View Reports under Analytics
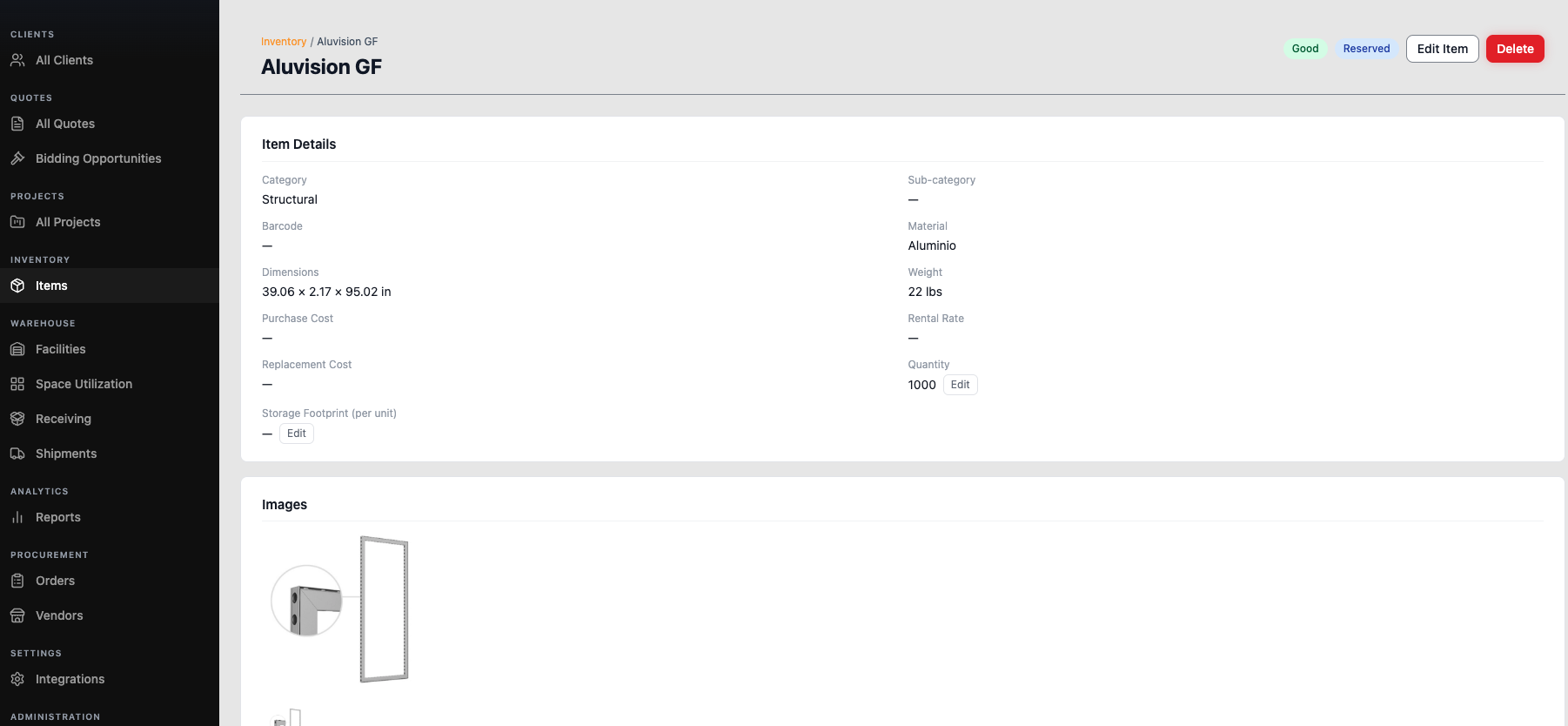The image size is (1568, 726). [110, 517]
